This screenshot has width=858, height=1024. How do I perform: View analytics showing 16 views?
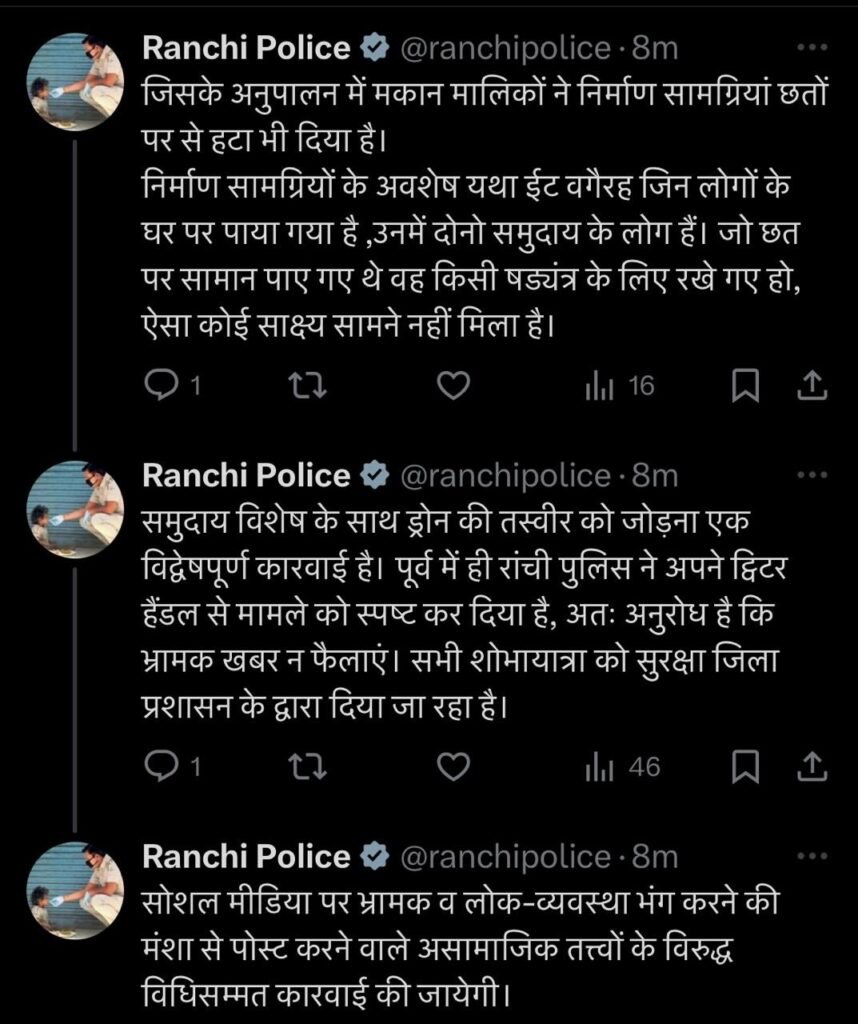coord(617,381)
